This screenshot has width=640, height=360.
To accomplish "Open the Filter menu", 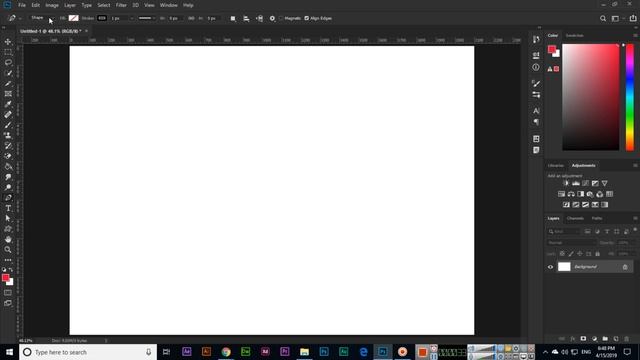I will [x=121, y=5].
